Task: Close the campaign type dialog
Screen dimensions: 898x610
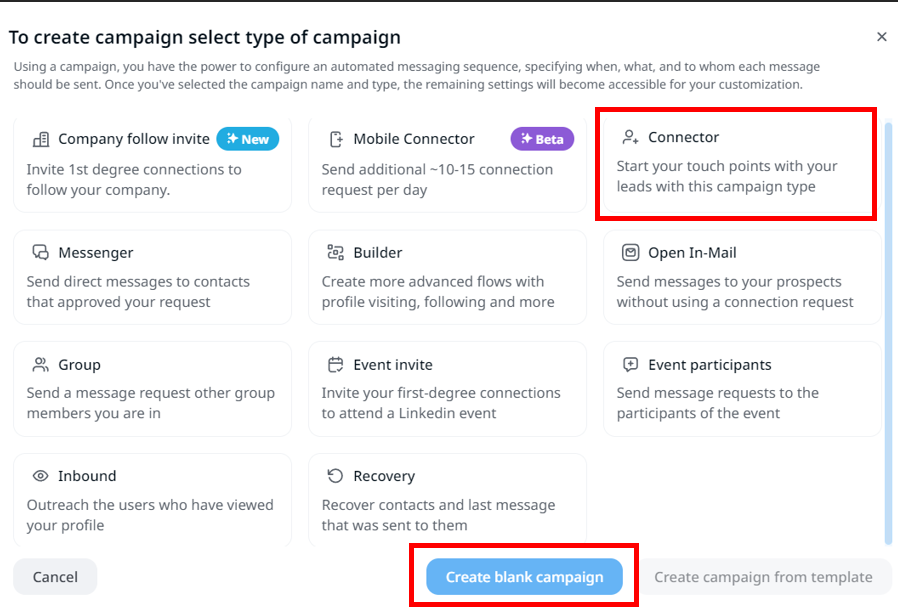Action: pos(881,37)
